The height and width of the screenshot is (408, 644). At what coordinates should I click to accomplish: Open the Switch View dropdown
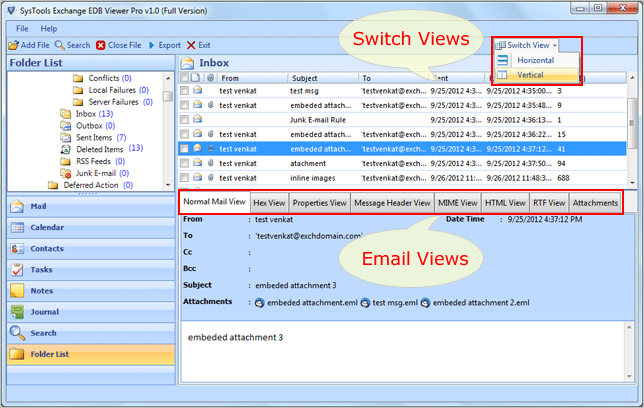(x=526, y=45)
